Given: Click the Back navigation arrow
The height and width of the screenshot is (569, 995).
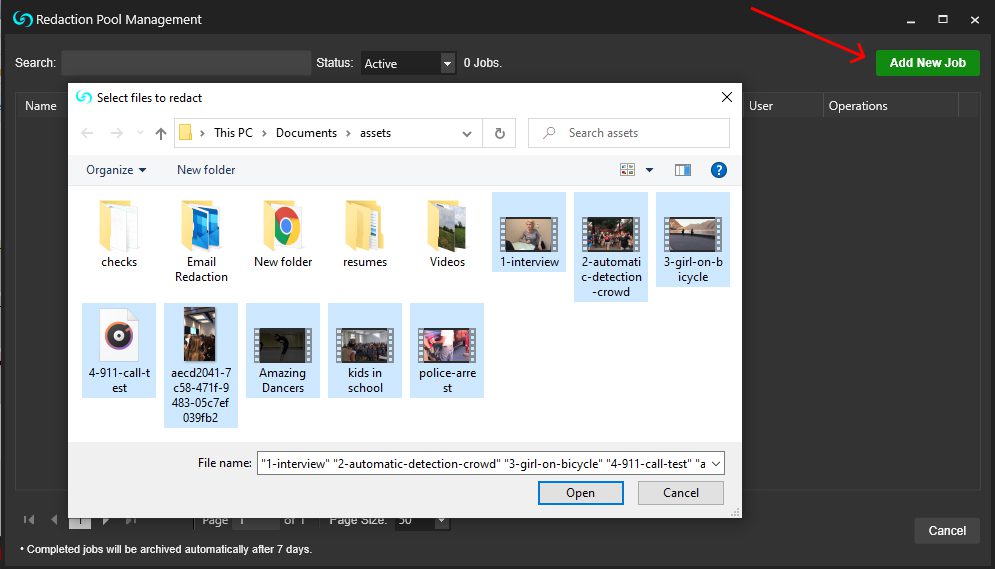Looking at the screenshot, I should pyautogui.click(x=88, y=133).
